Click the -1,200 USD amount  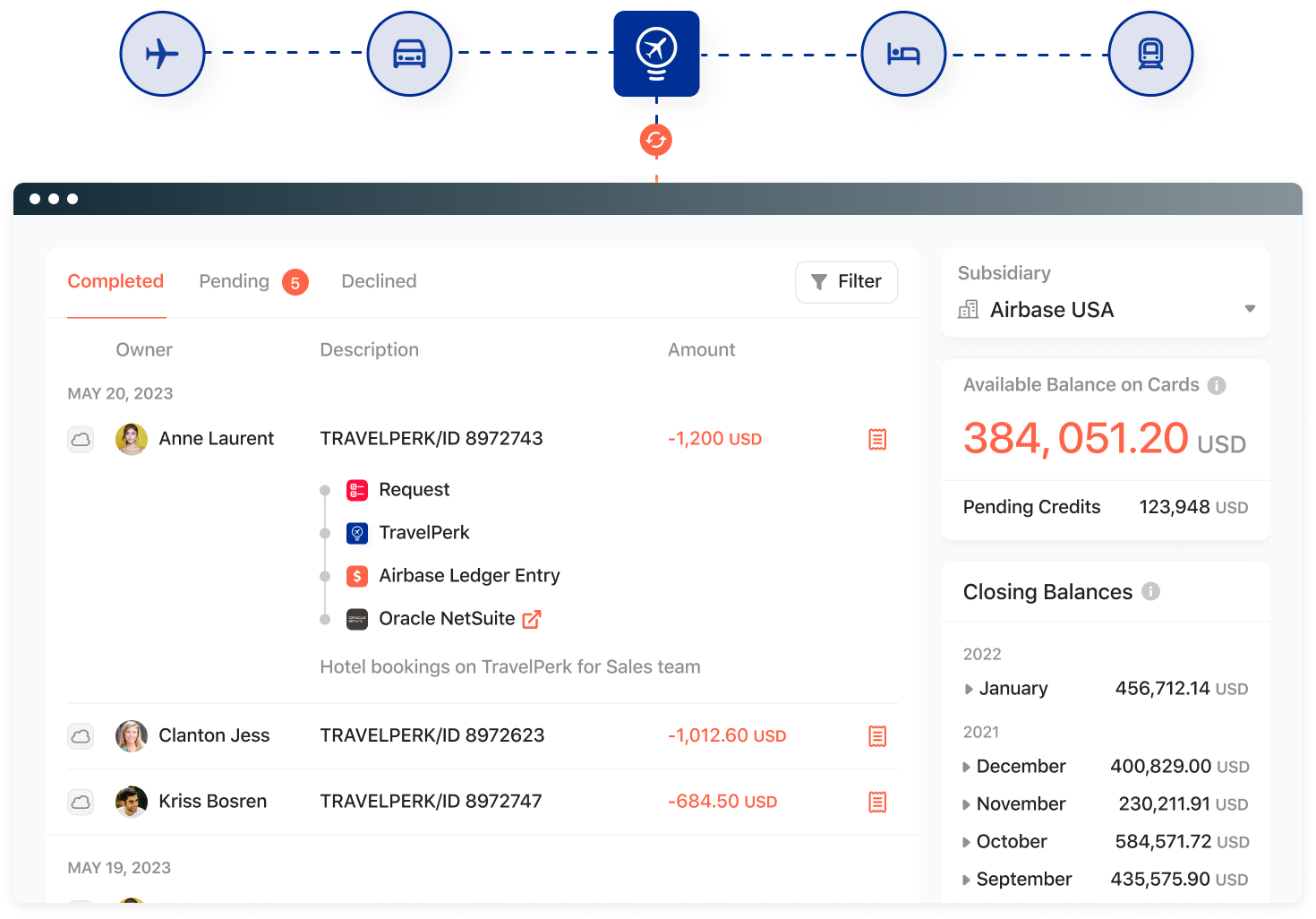tap(714, 439)
